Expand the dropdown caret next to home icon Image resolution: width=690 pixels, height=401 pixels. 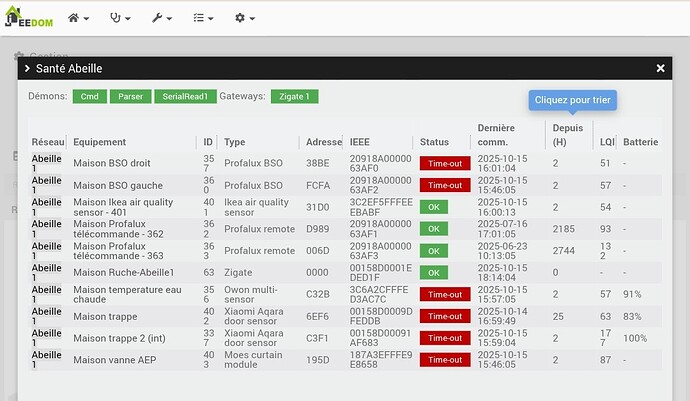[86, 19]
